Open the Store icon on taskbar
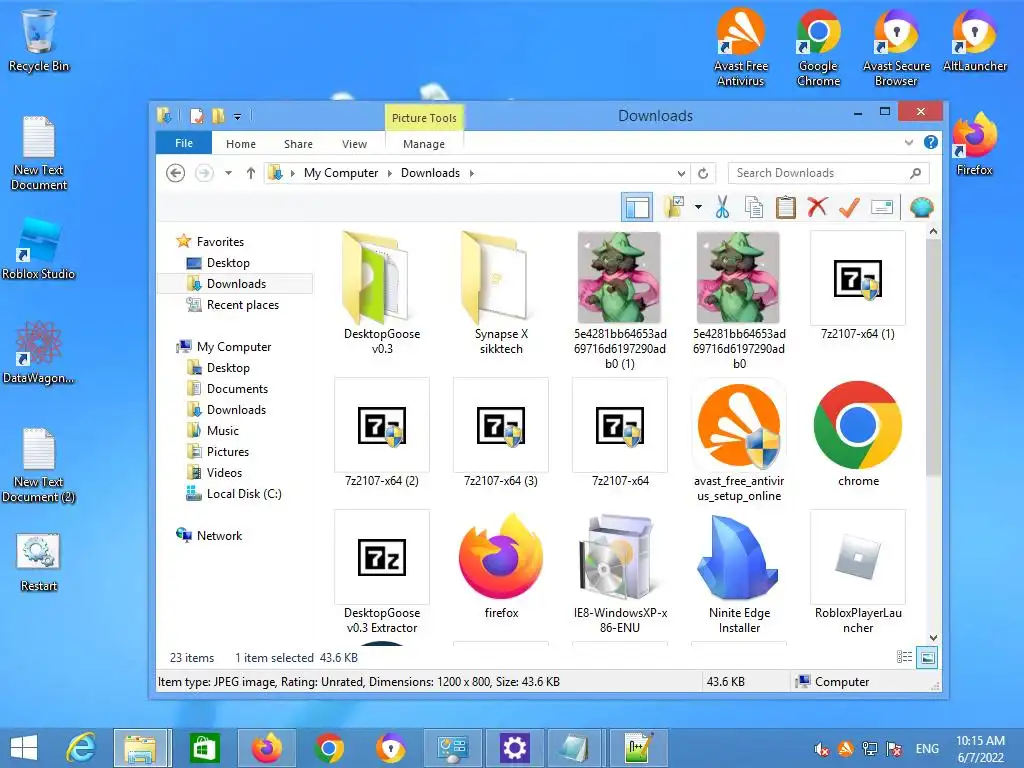The image size is (1024, 768). 204,748
